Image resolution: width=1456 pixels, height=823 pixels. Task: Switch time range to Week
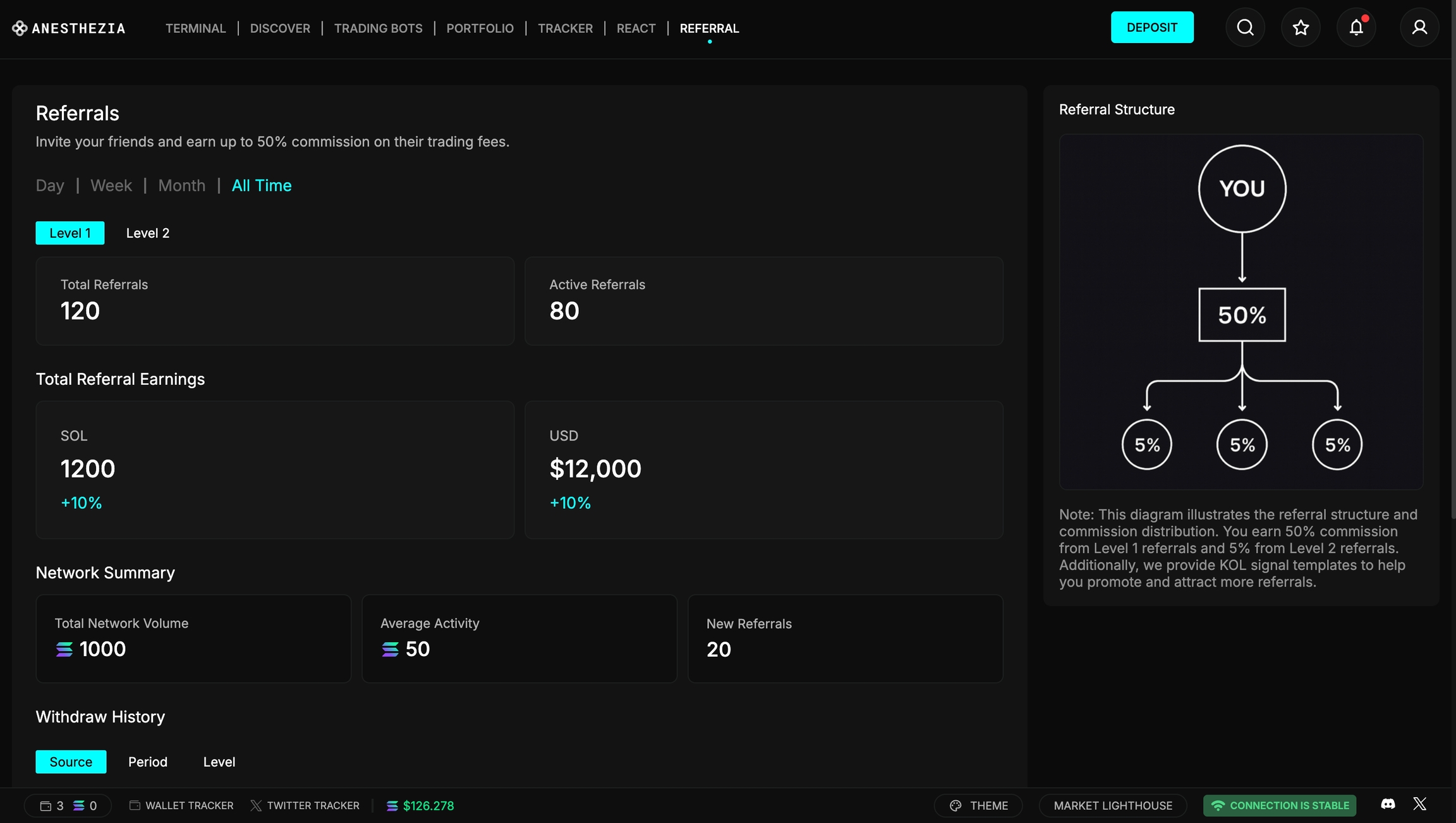point(111,186)
